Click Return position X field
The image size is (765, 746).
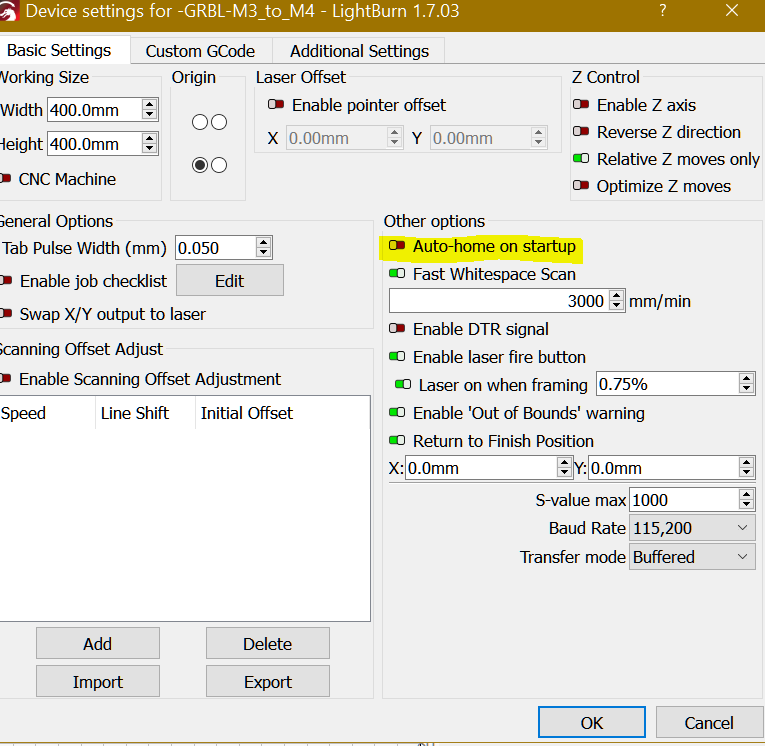(481, 467)
